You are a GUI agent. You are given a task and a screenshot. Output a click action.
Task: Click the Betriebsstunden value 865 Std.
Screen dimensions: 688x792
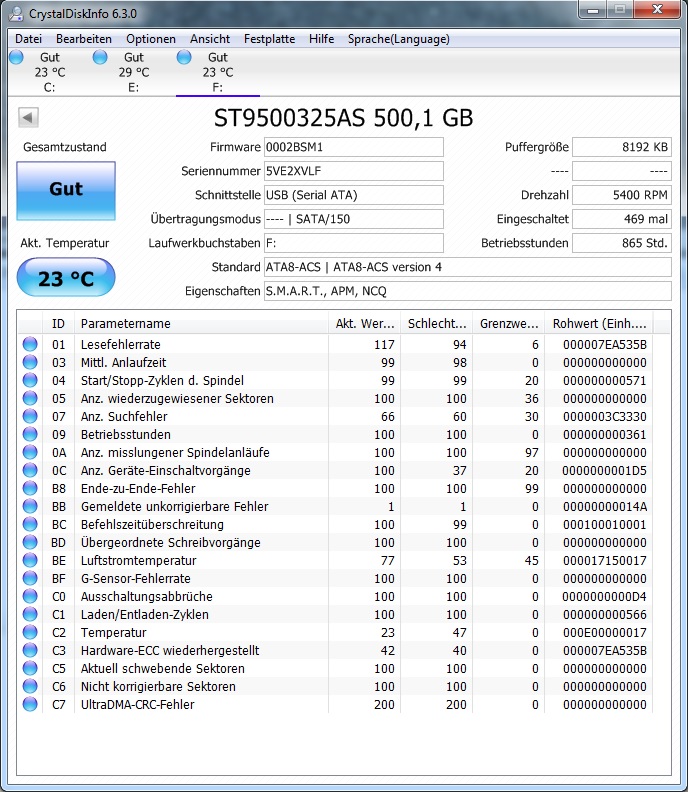622,243
